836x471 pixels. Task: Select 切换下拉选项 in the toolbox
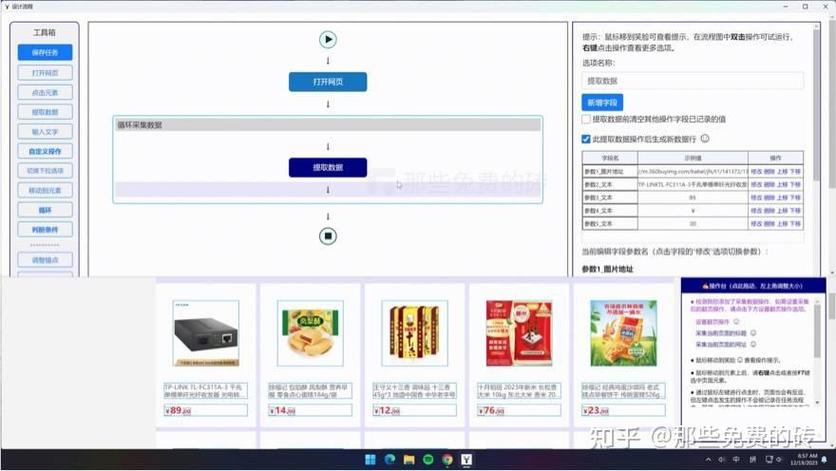pyautogui.click(x=45, y=171)
